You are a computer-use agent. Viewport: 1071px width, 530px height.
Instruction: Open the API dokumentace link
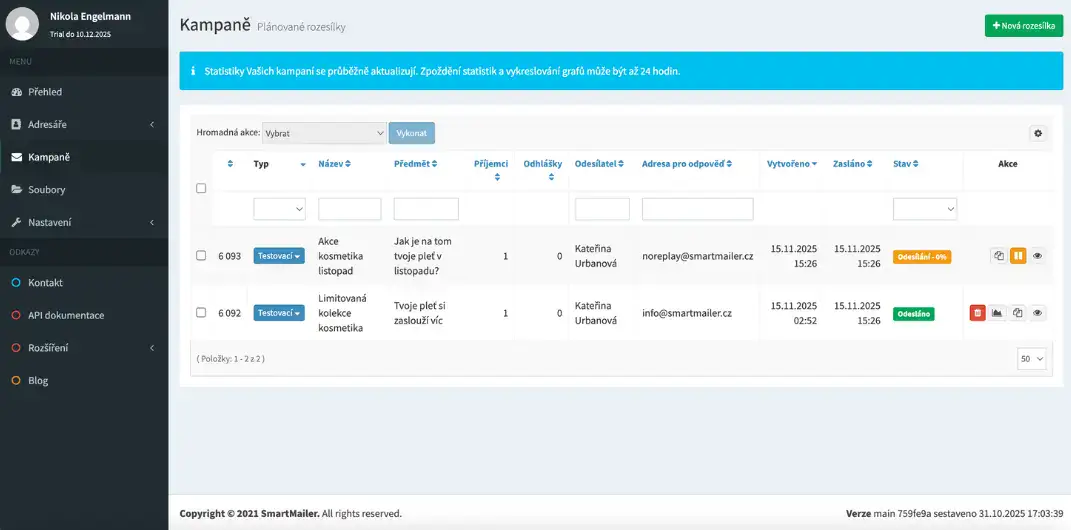click(66, 315)
